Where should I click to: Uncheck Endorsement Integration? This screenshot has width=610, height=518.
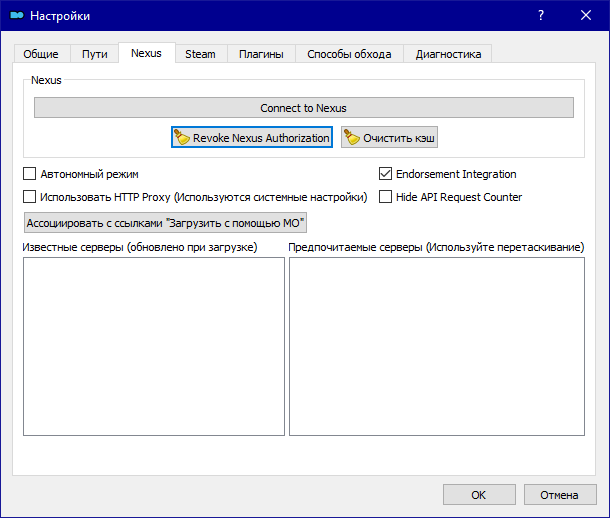coord(385,173)
